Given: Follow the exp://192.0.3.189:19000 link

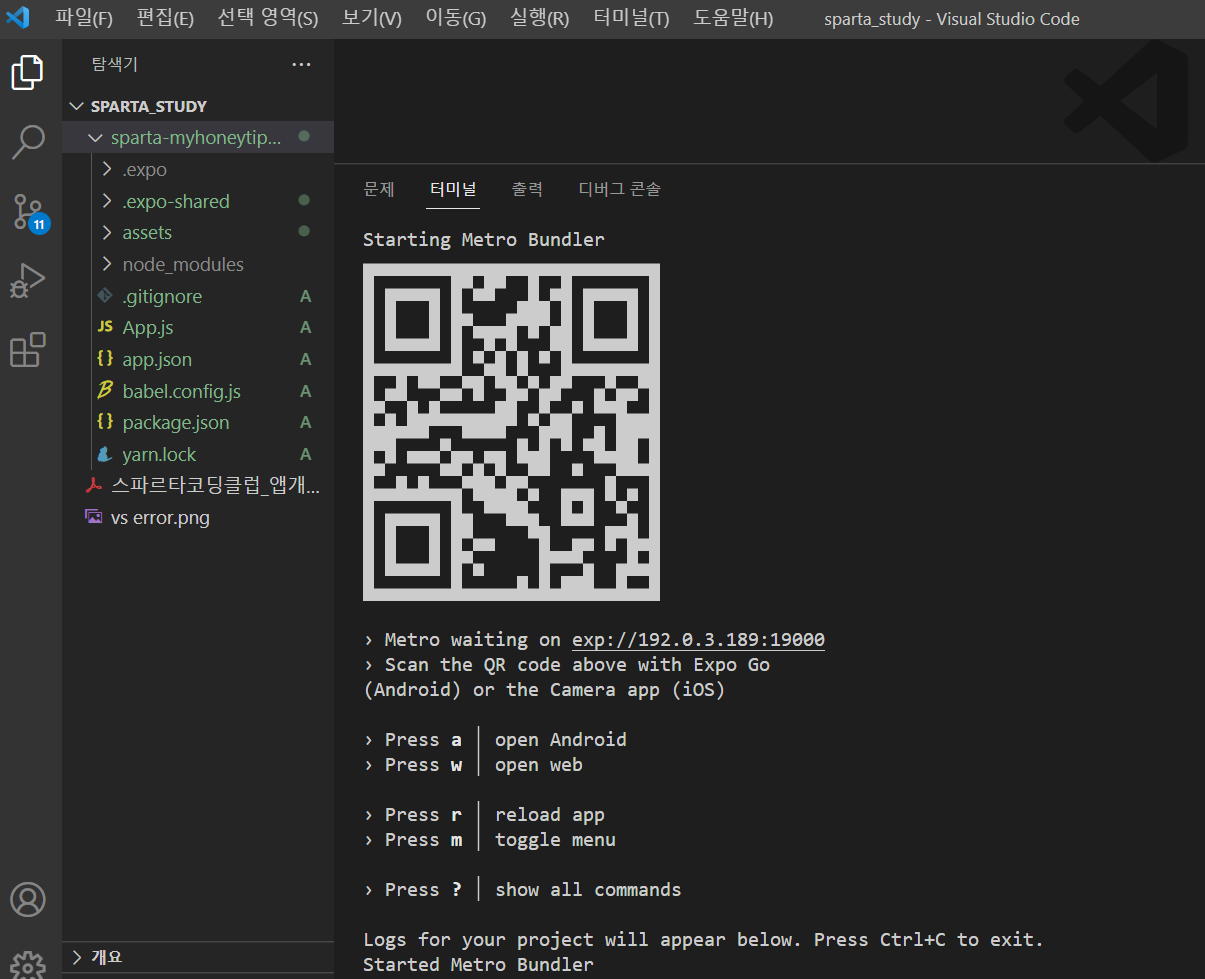Looking at the screenshot, I should coord(698,640).
